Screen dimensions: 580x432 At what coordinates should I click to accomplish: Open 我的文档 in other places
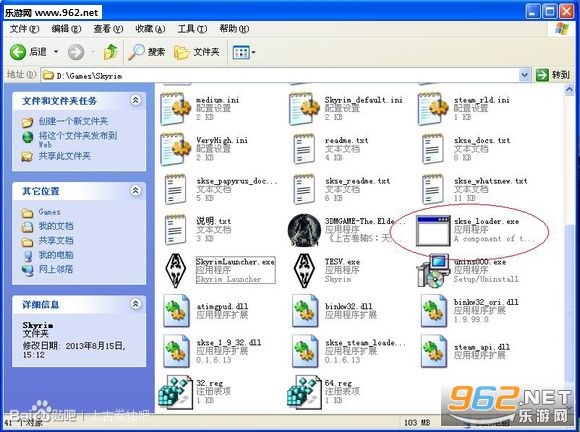click(56, 226)
